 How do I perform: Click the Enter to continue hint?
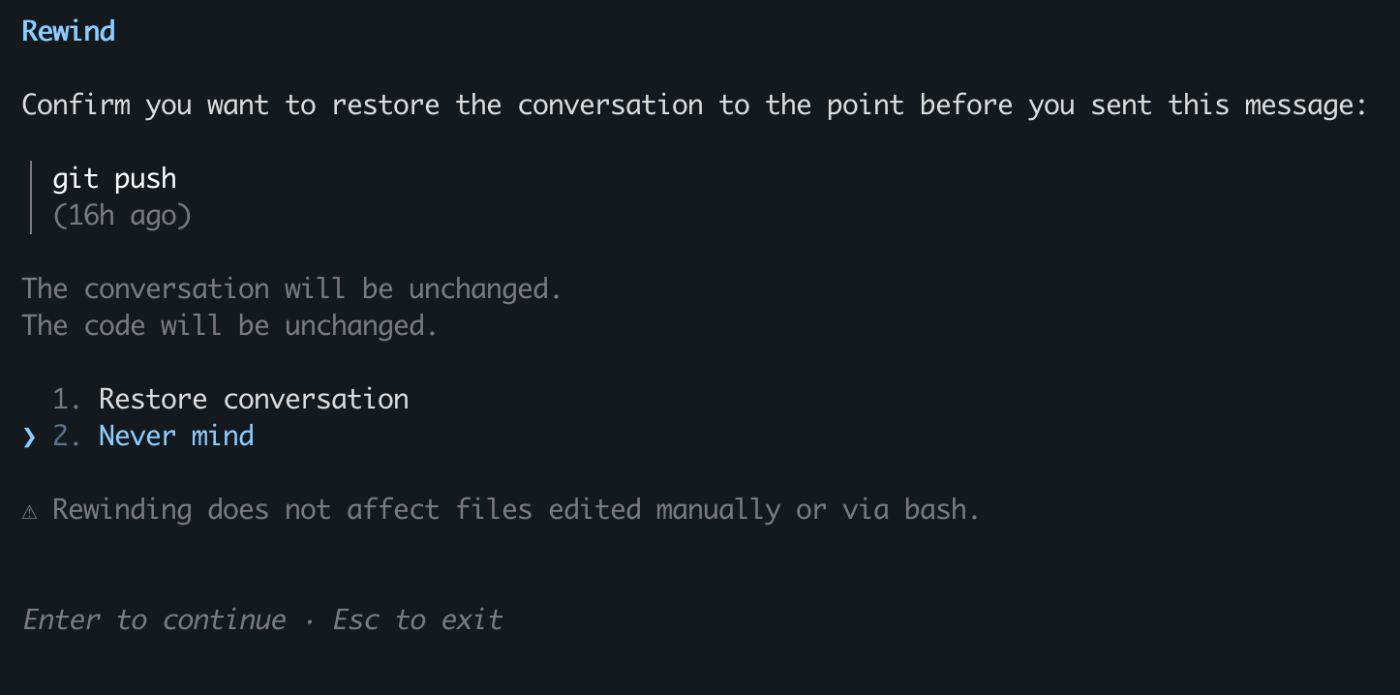154,620
